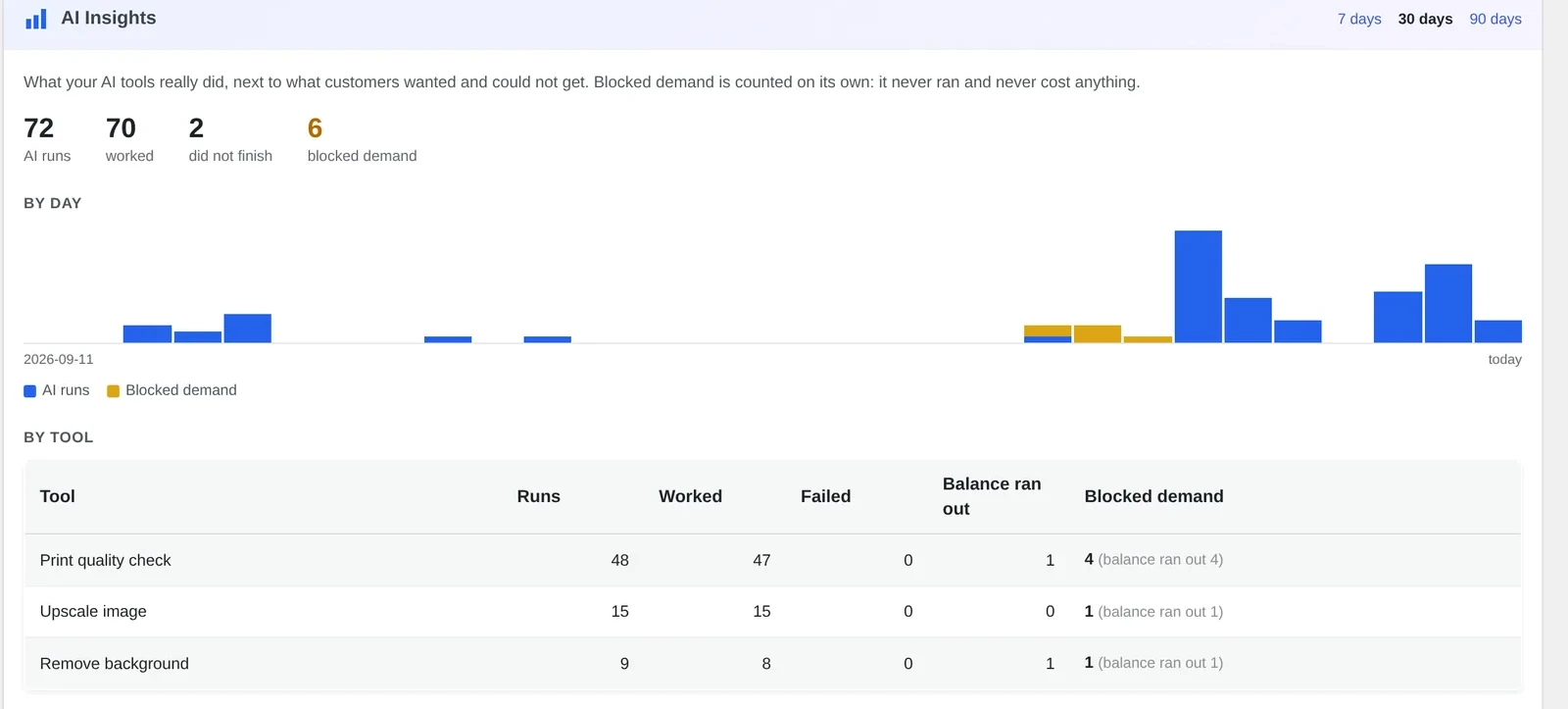Click the '2' did not finish count
The height and width of the screenshot is (709, 1568).
(x=196, y=128)
